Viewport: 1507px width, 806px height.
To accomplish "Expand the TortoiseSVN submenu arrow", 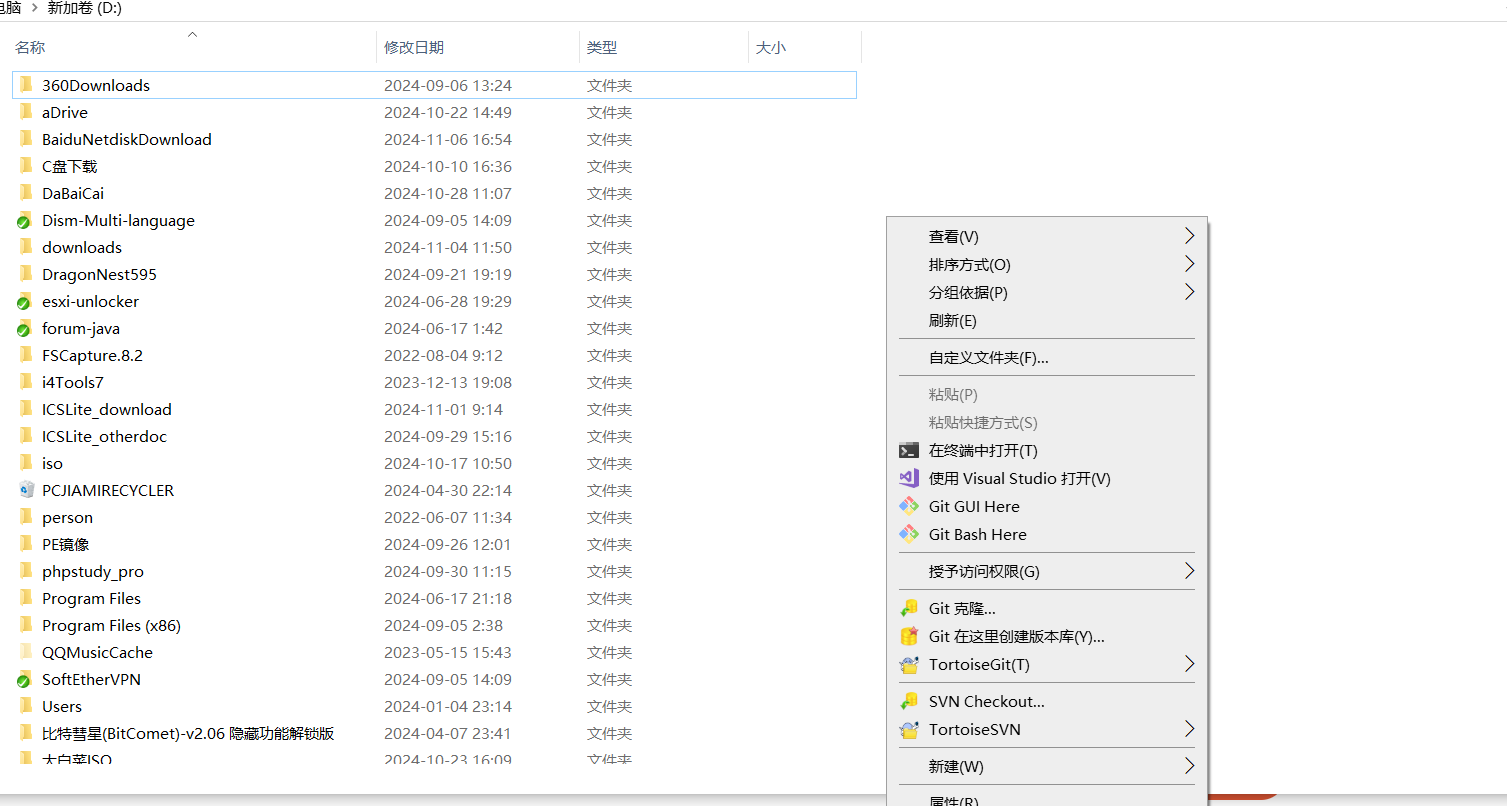I will [1189, 729].
